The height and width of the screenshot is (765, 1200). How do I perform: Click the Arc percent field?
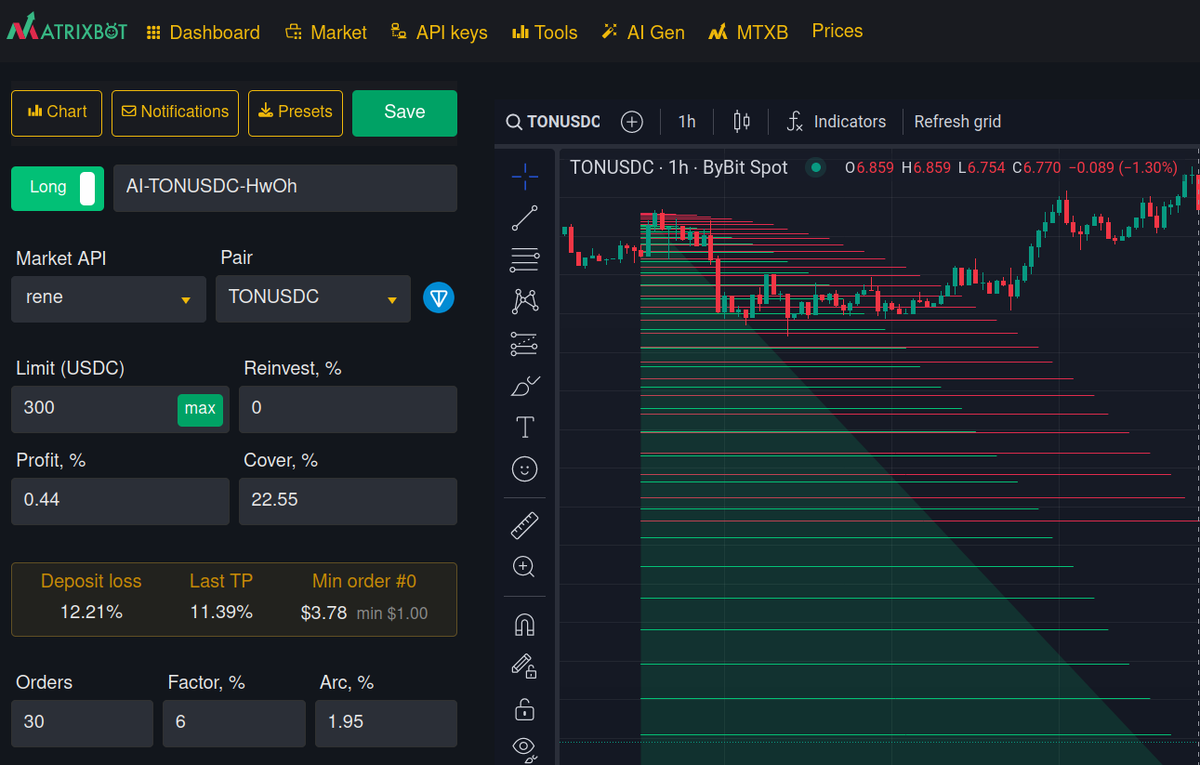pos(386,723)
